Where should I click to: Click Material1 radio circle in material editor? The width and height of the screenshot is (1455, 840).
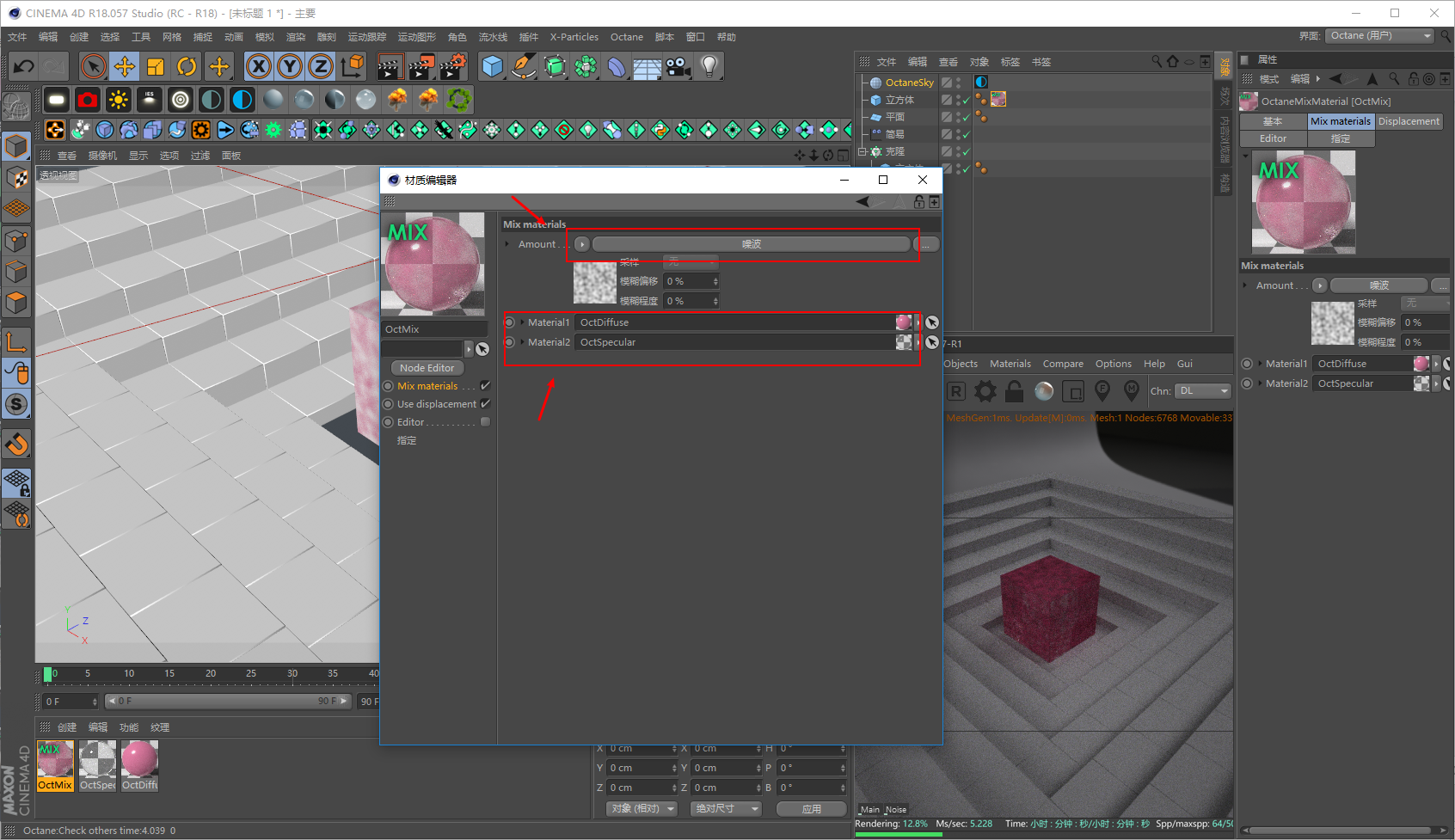click(510, 322)
